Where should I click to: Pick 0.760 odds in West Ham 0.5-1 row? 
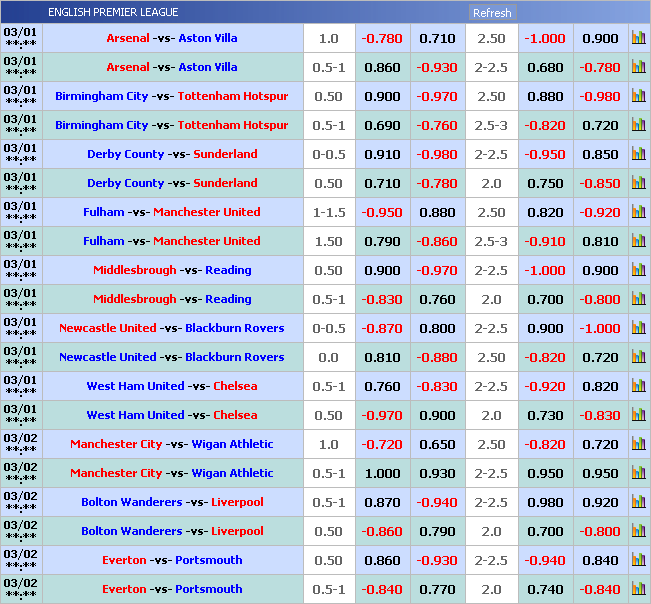[382, 386]
